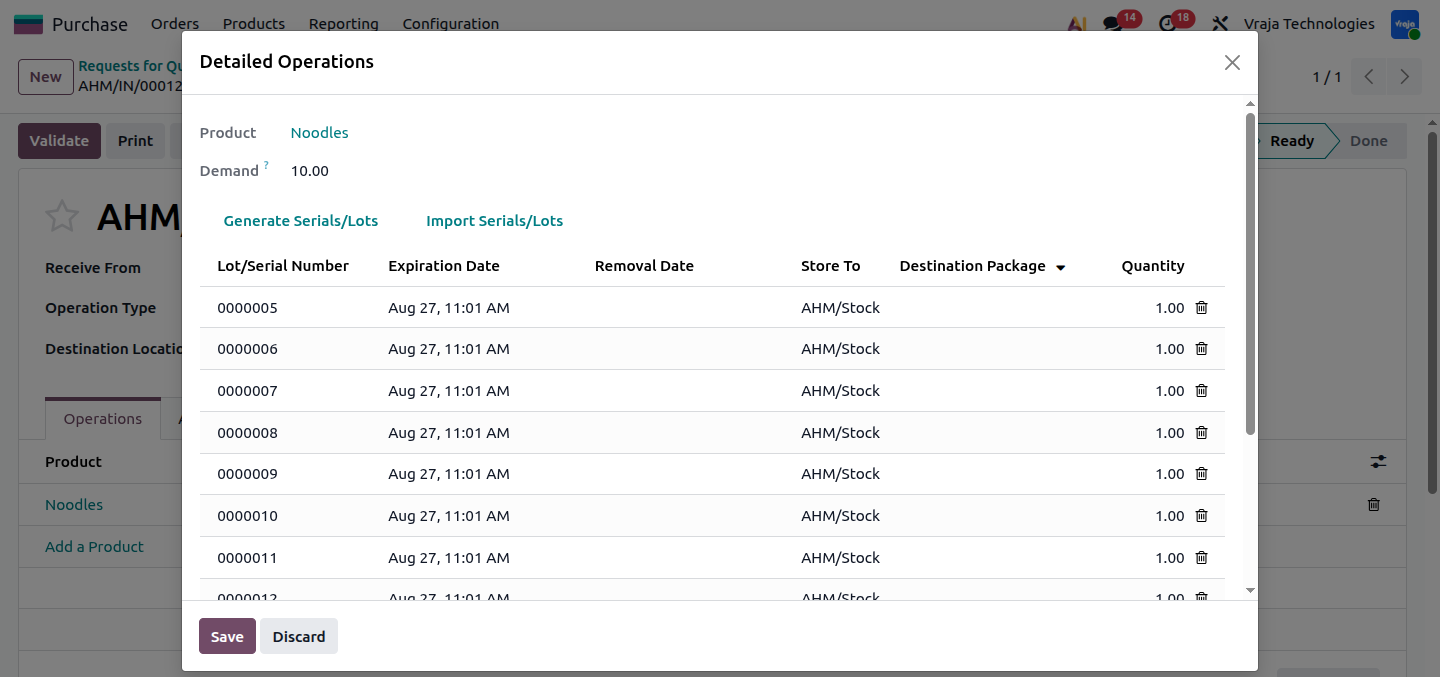Viewport: 1440px width, 677px height.
Task: Click the 1 / 1 pager counter
Action: click(x=1327, y=77)
